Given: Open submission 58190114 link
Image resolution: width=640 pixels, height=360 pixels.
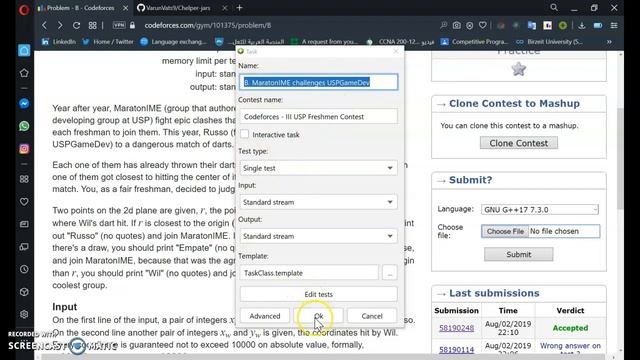Looking at the screenshot, I should coord(456,349).
